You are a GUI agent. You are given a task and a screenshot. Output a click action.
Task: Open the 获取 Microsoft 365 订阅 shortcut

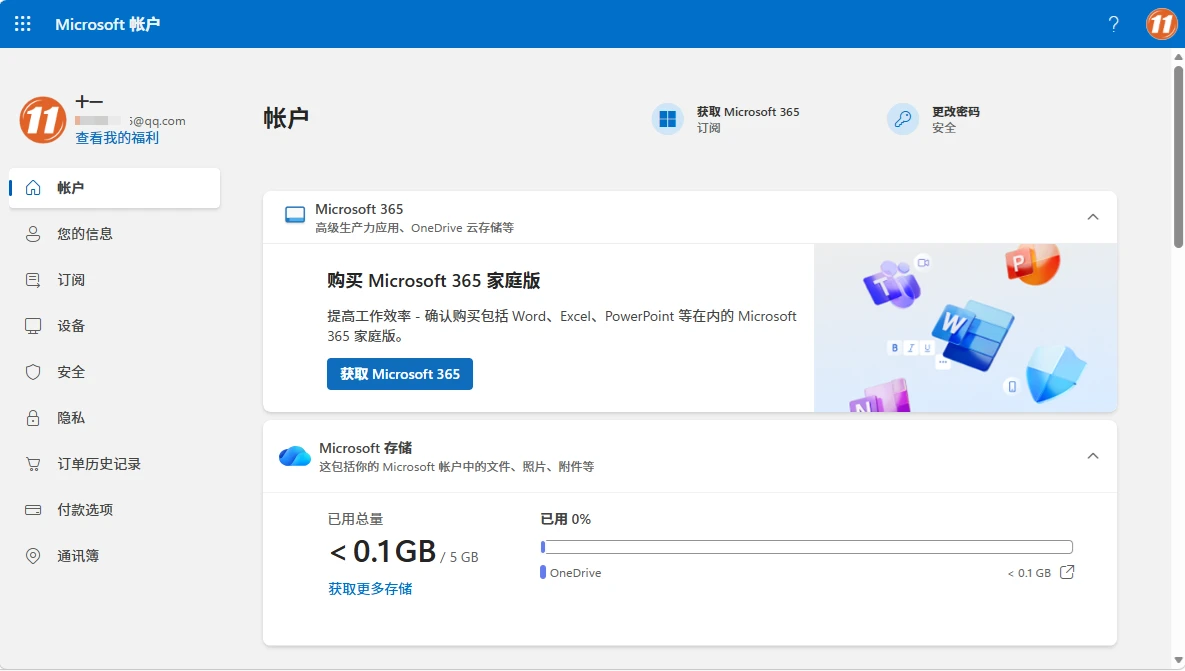point(726,119)
